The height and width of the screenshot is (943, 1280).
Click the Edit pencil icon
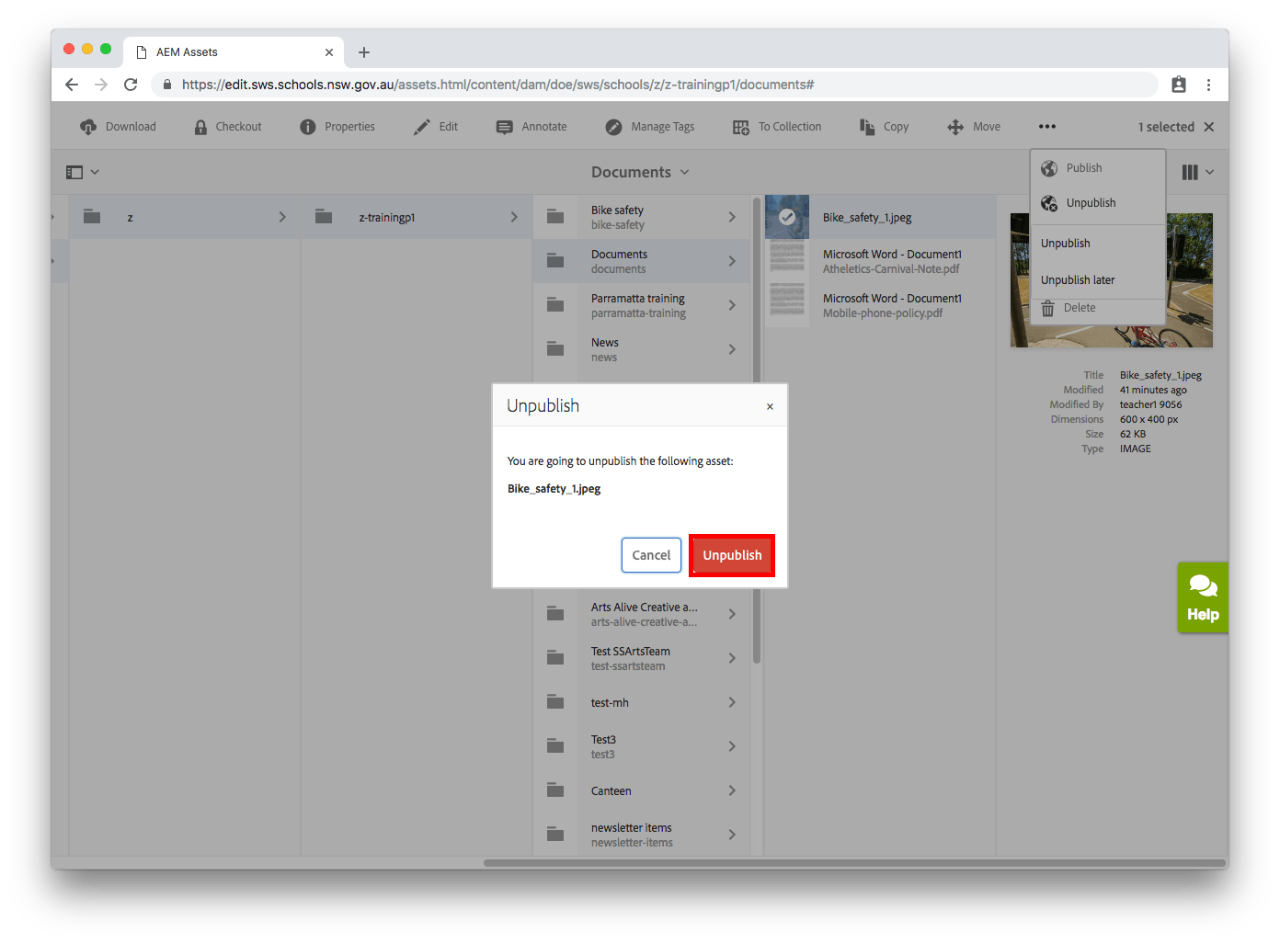click(x=422, y=127)
